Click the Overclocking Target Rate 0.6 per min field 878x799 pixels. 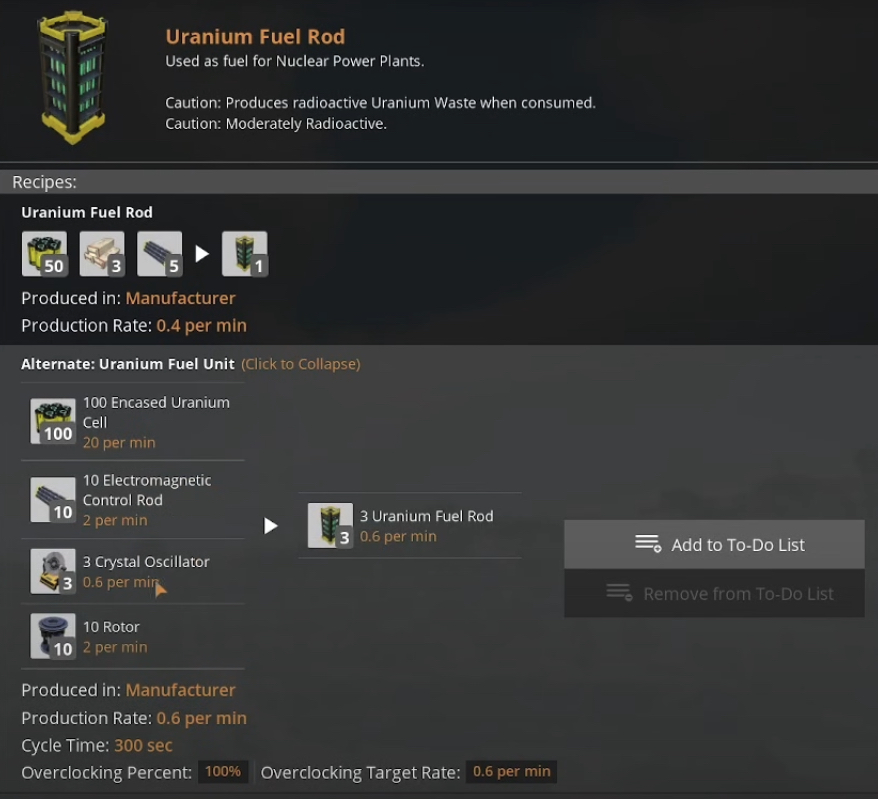tap(511, 772)
